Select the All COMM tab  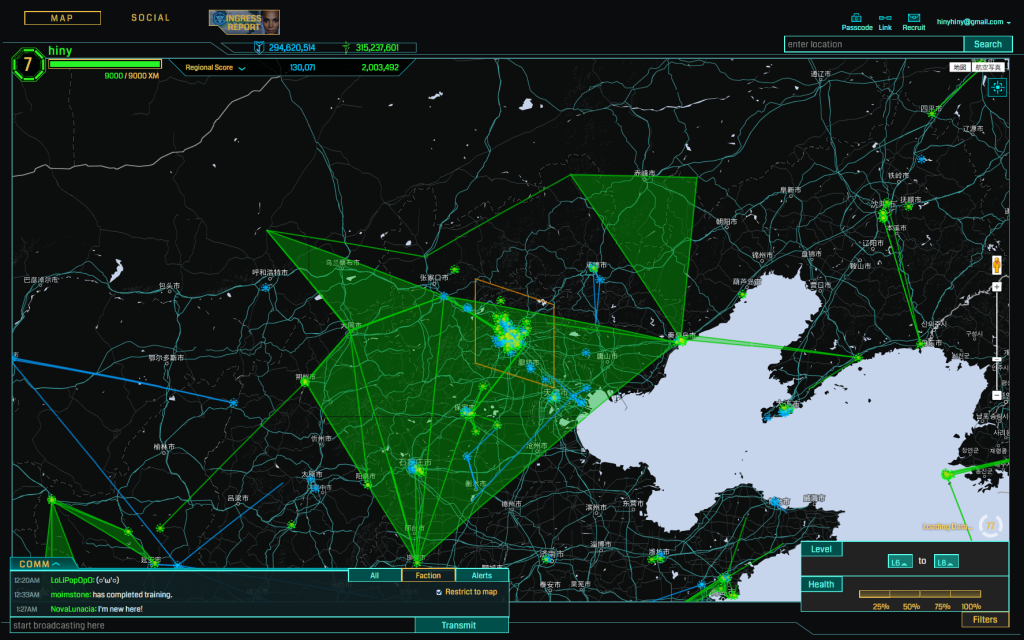(x=374, y=575)
